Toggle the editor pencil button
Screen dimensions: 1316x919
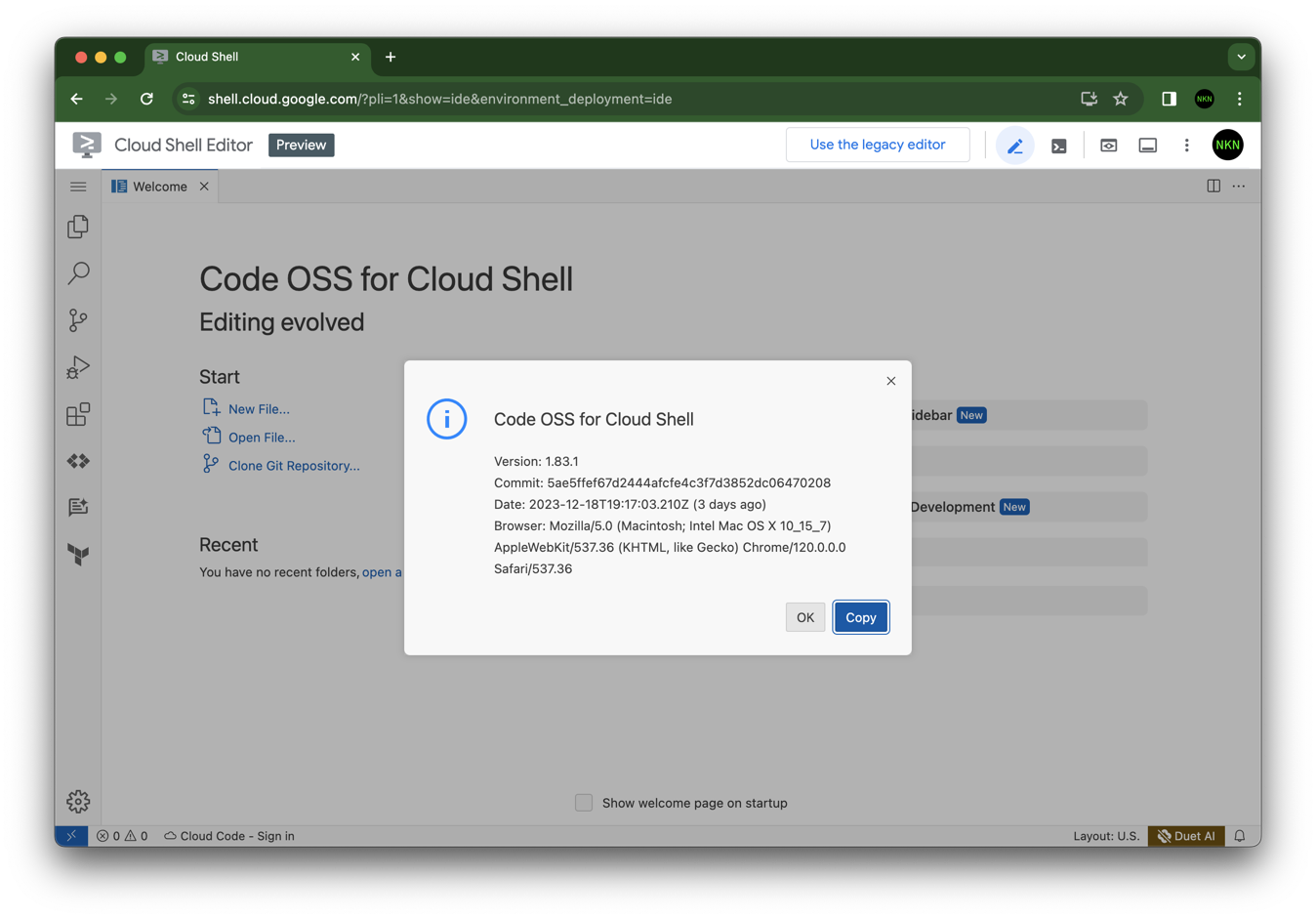tap(1015, 146)
